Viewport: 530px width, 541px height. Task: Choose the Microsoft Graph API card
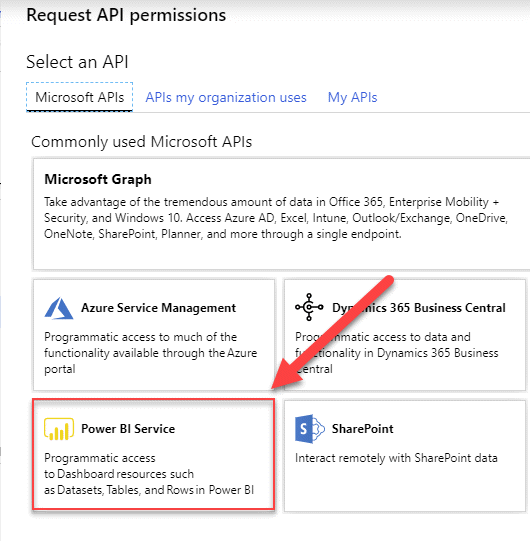281,214
